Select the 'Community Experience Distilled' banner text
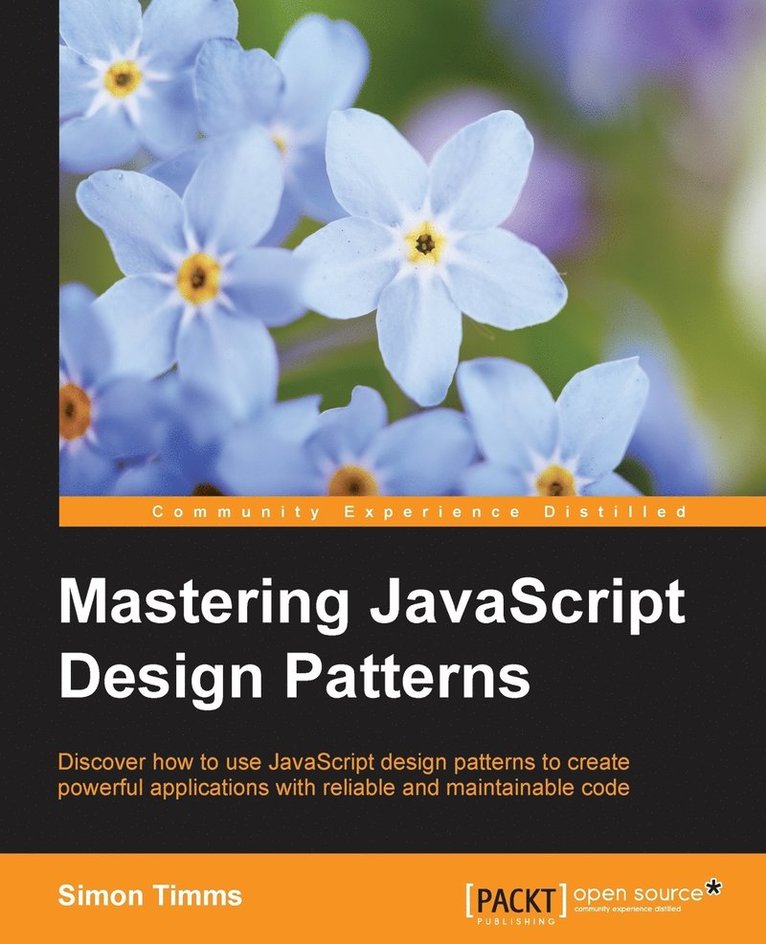This screenshot has height=944, width=766. (418, 512)
